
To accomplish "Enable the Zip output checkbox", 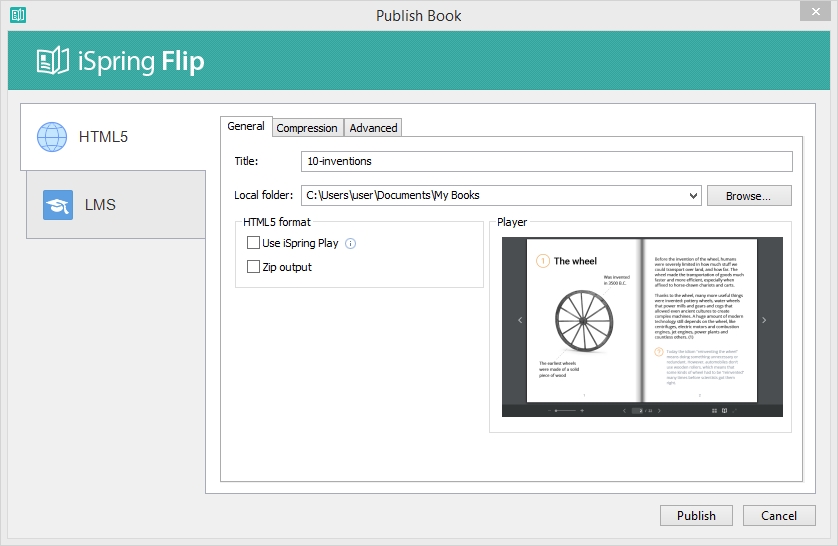I will [253, 267].
